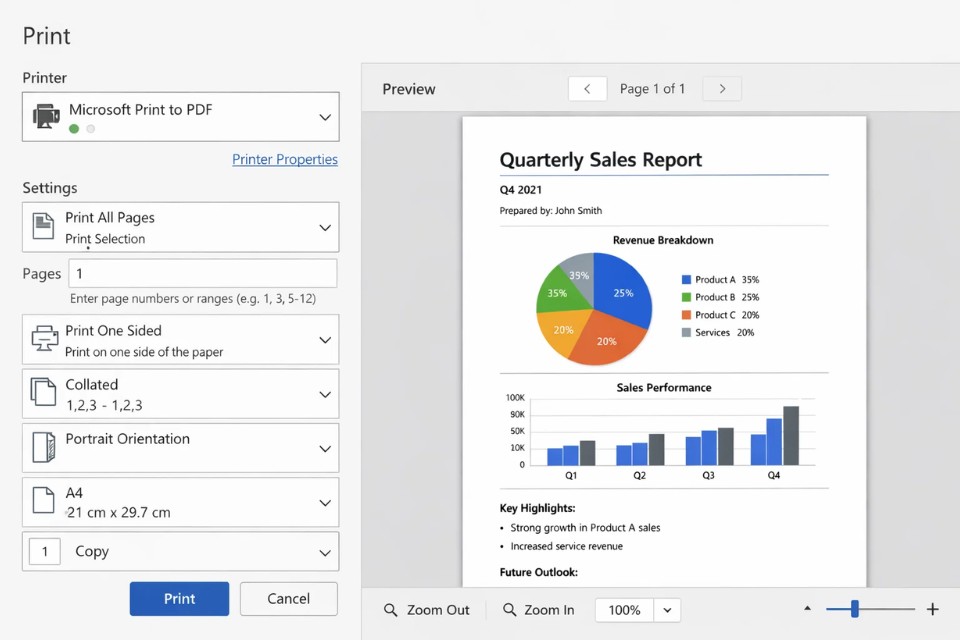The height and width of the screenshot is (640, 960).
Task: Click the next page arrow in Preview
Action: 721,88
